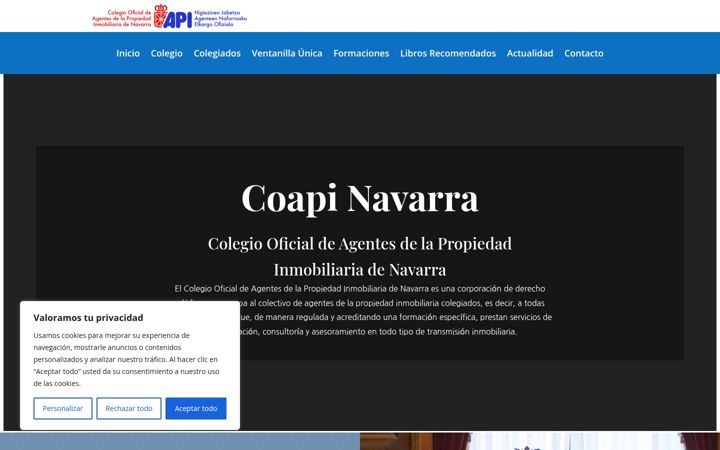The height and width of the screenshot is (450, 720).
Task: Select Ventanilla Única in the navigation
Action: coord(287,53)
